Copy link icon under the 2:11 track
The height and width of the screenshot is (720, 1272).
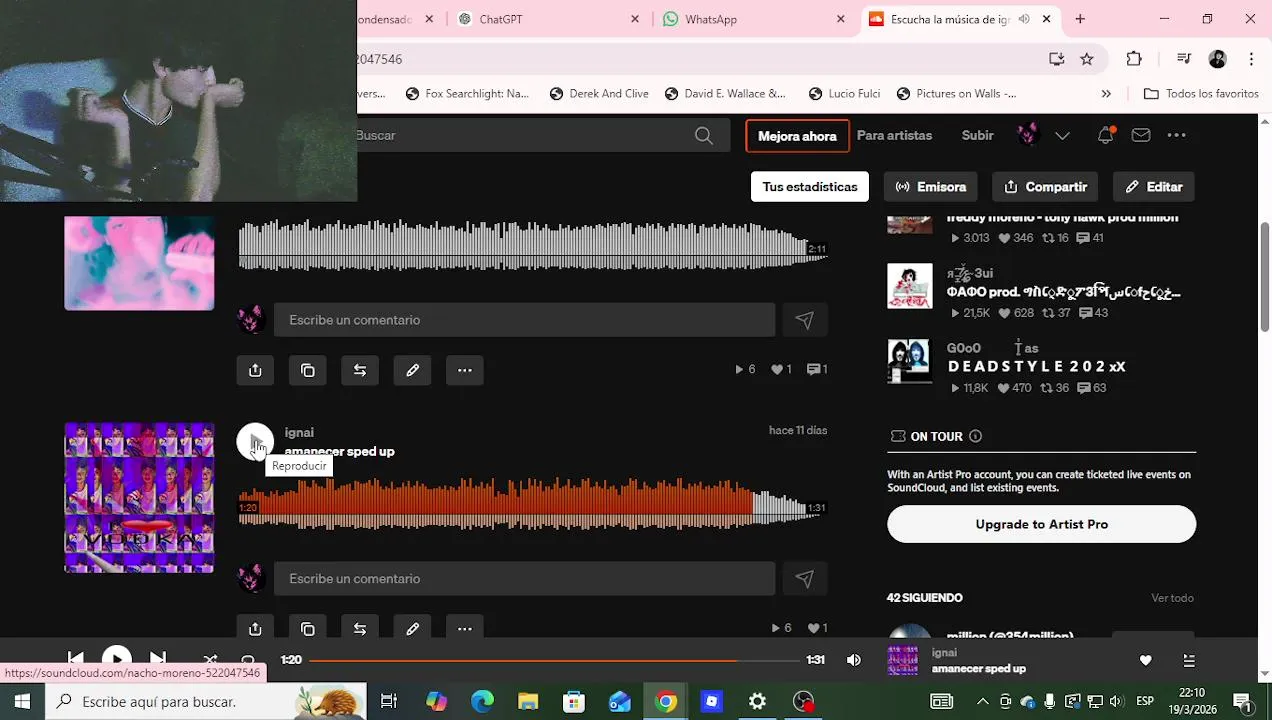point(308,370)
